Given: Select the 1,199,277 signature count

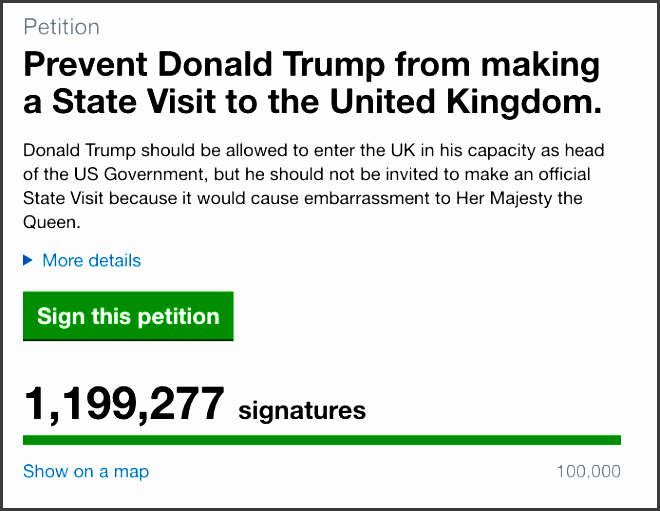Looking at the screenshot, I should coord(124,404).
